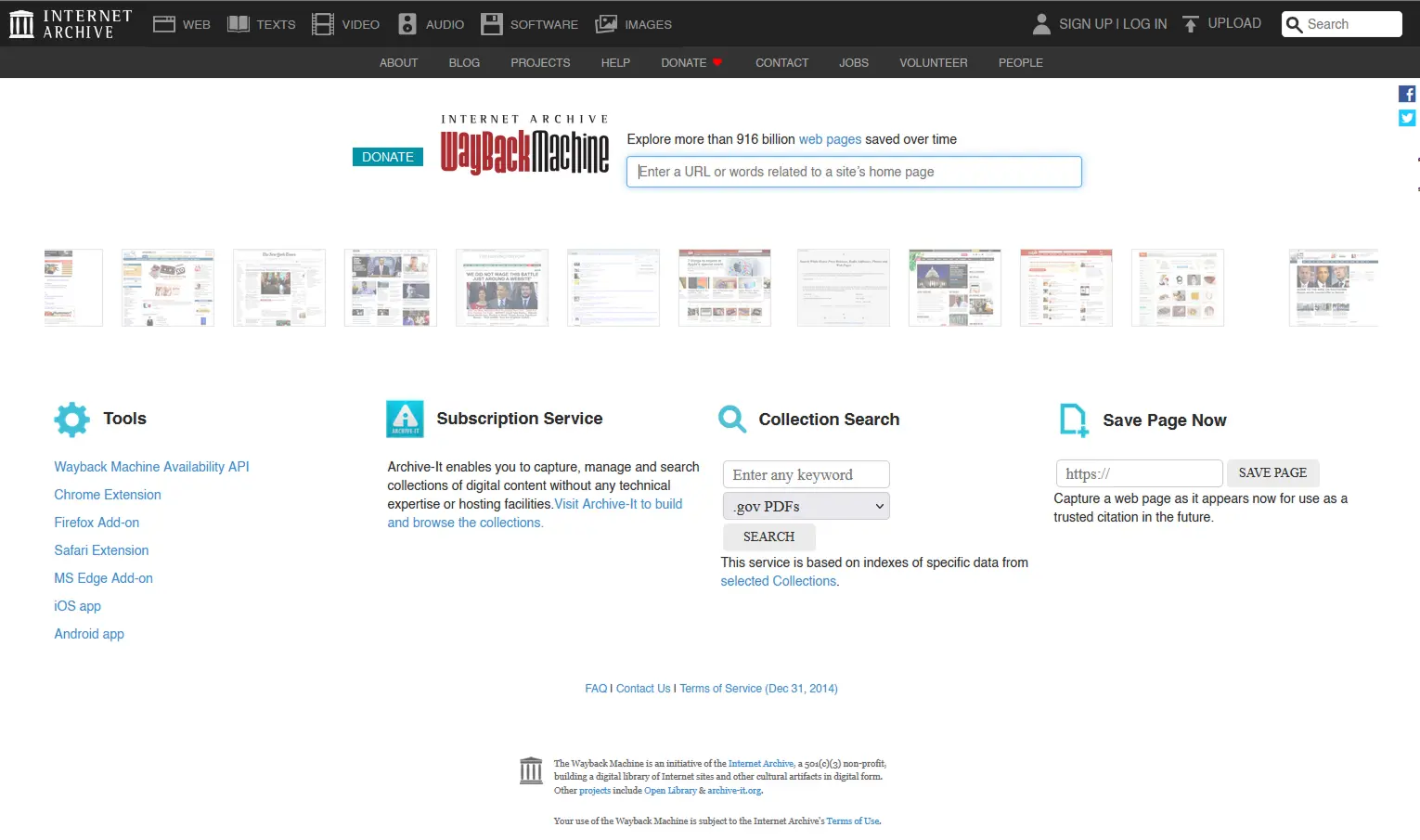Open the Images icon
This screenshot has height=840, width=1420.
[606, 24]
